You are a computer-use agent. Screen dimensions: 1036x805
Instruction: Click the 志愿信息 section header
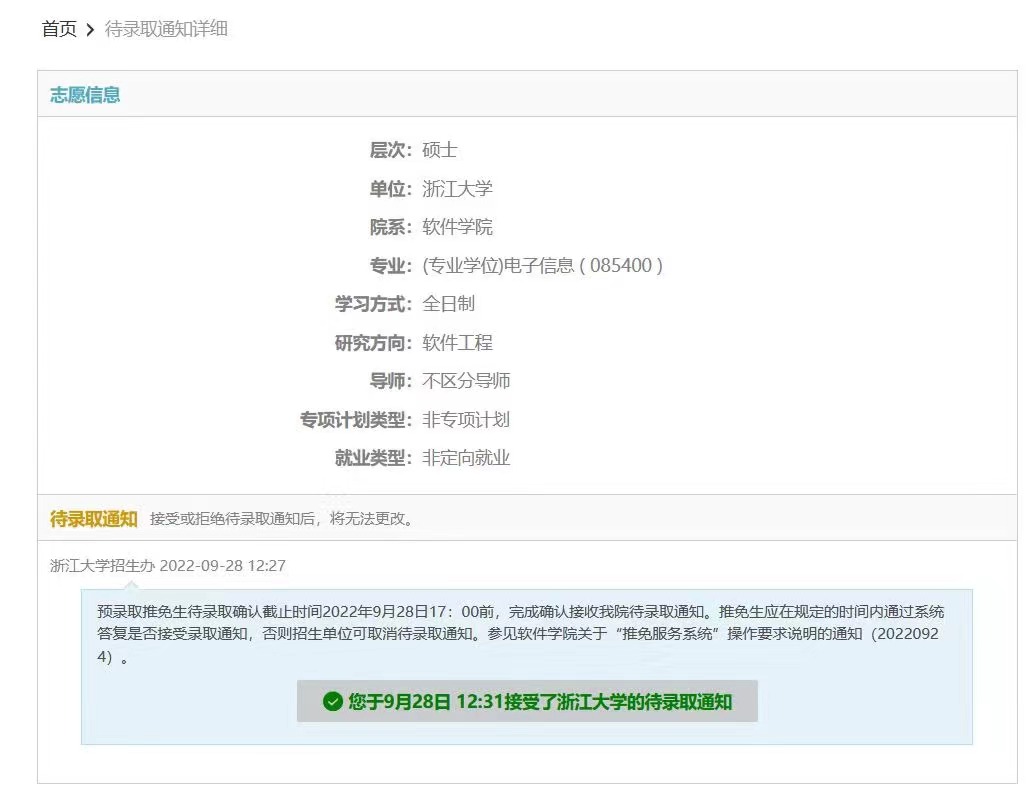[x=85, y=95]
